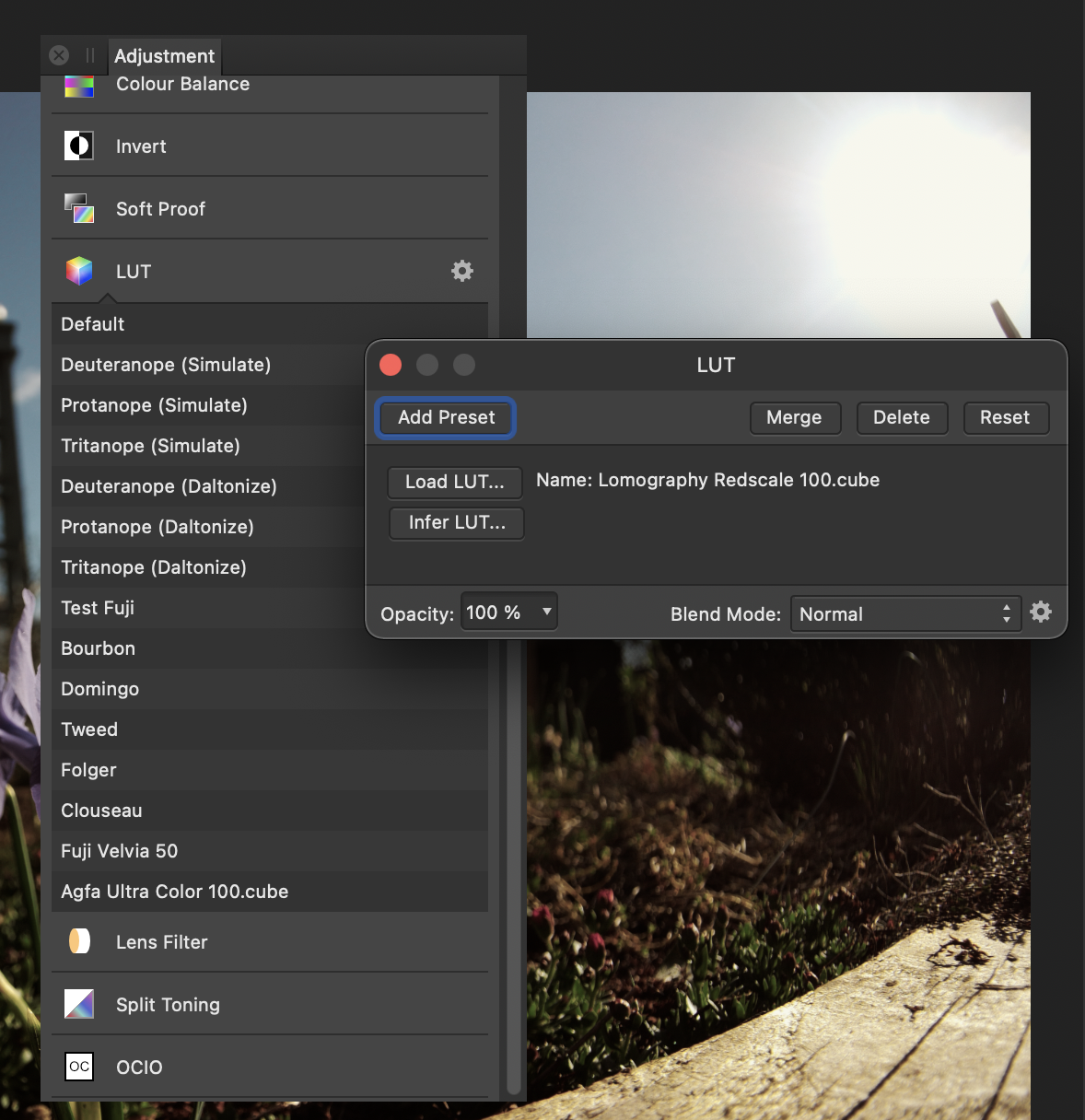This screenshot has height=1120, width=1085.
Task: Switch to the Adjustment tab
Action: click(164, 56)
